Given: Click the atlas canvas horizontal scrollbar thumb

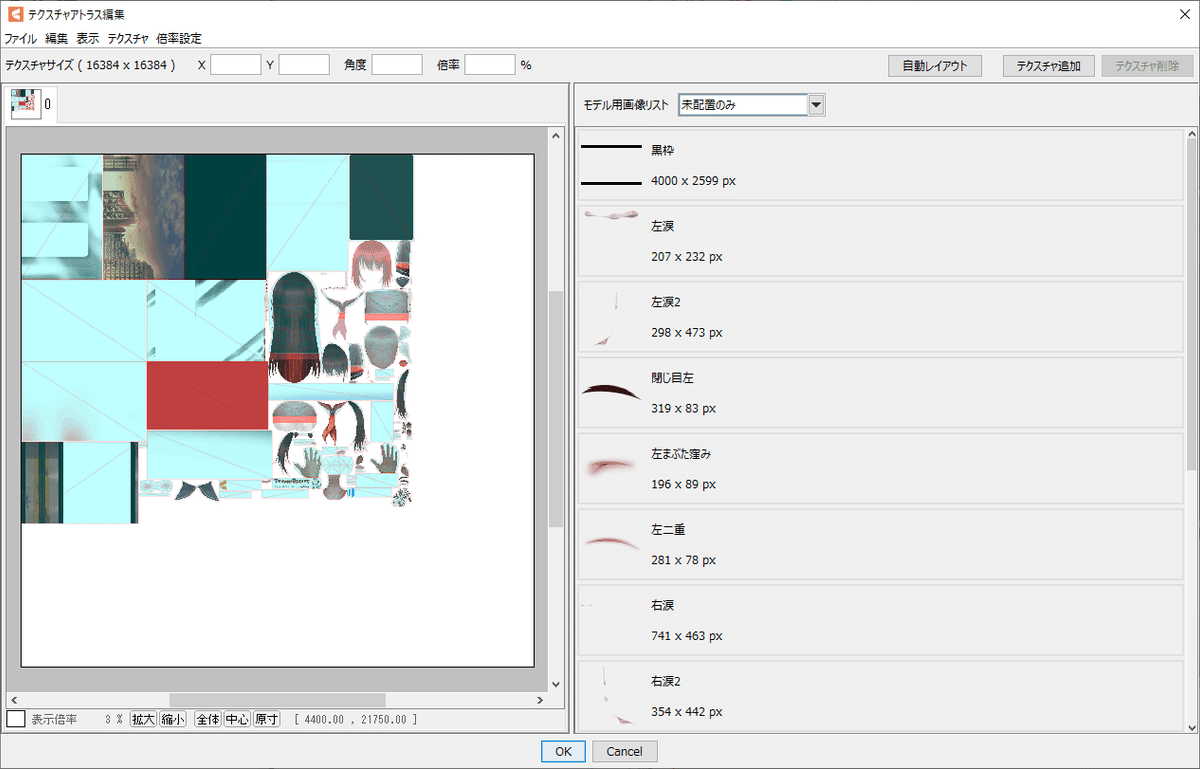Looking at the screenshot, I should click(277, 699).
